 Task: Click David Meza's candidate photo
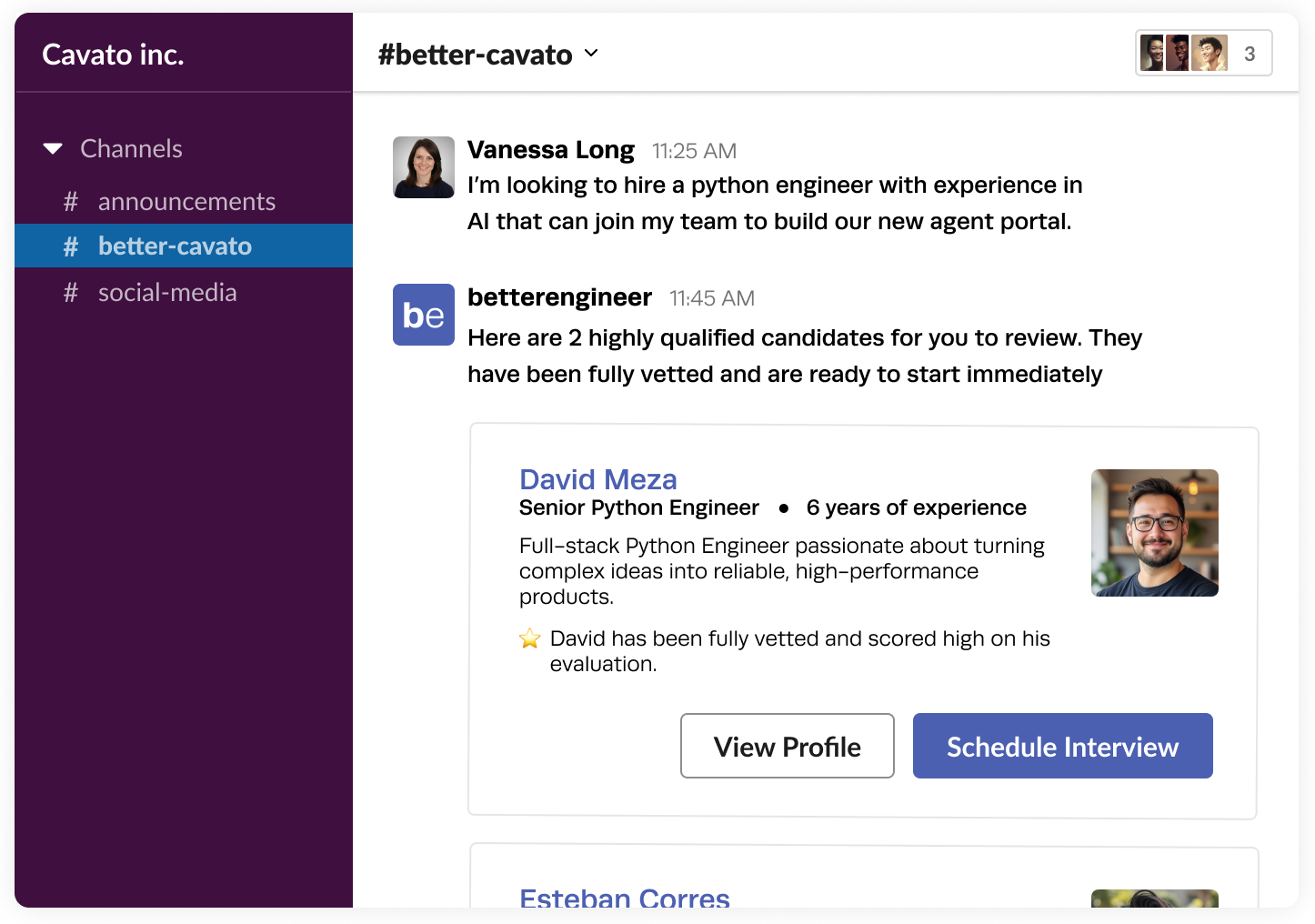coord(1154,533)
